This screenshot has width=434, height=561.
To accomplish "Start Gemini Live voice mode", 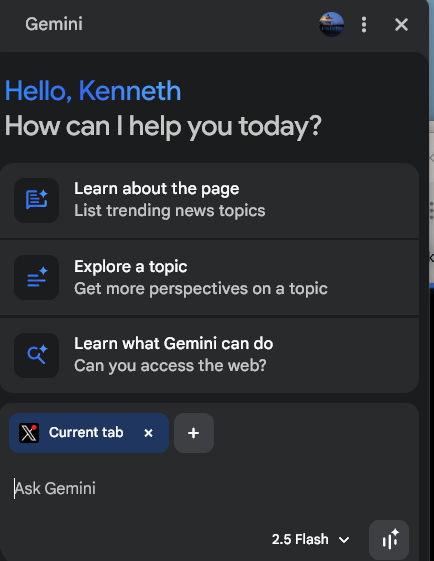I will coord(389,540).
